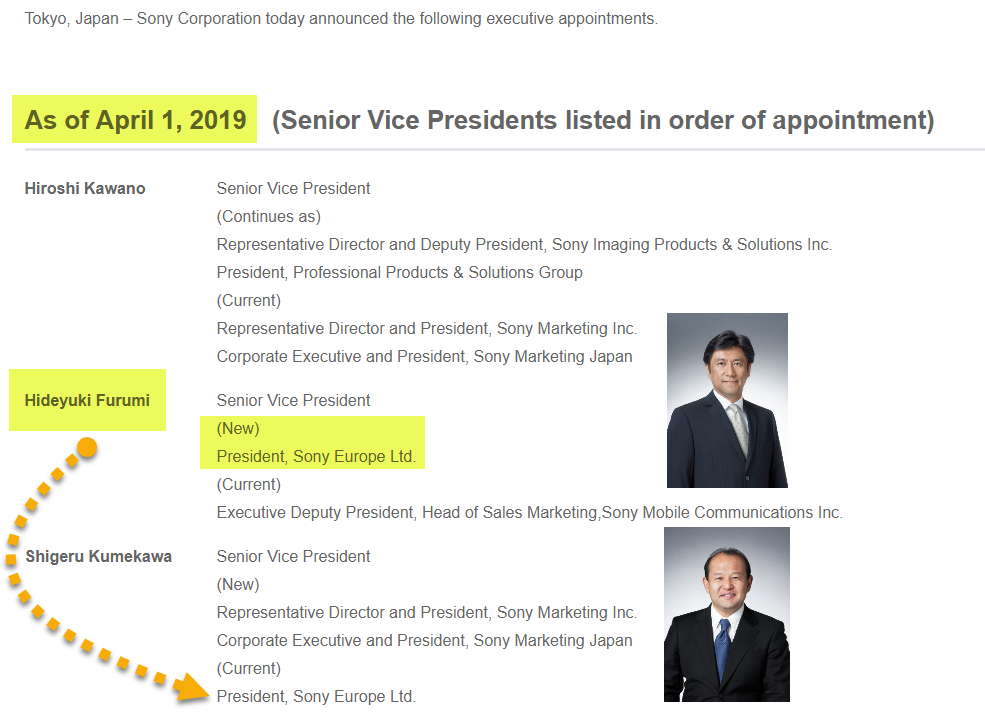Click Kumekawa's '(Current)' label

pos(249,668)
